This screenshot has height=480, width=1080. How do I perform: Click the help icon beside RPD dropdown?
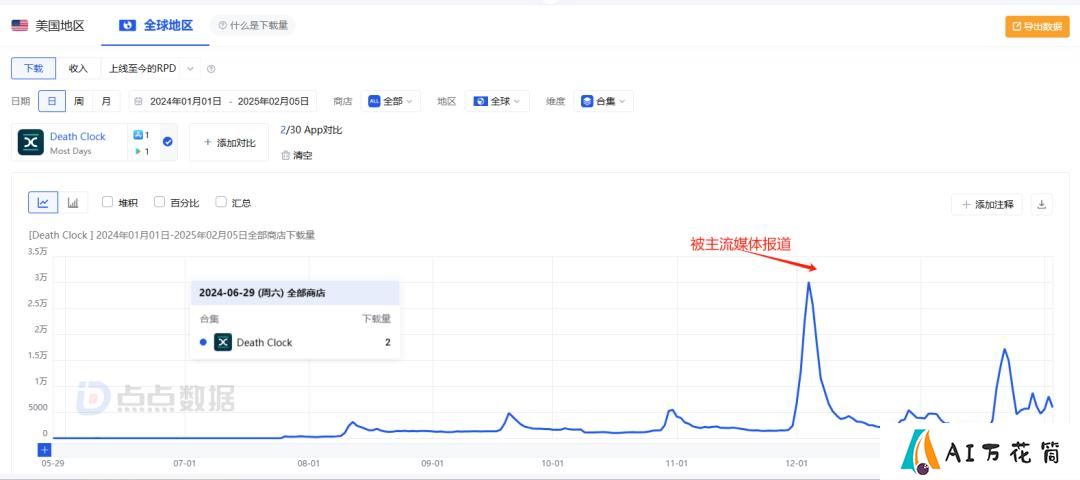(211, 69)
